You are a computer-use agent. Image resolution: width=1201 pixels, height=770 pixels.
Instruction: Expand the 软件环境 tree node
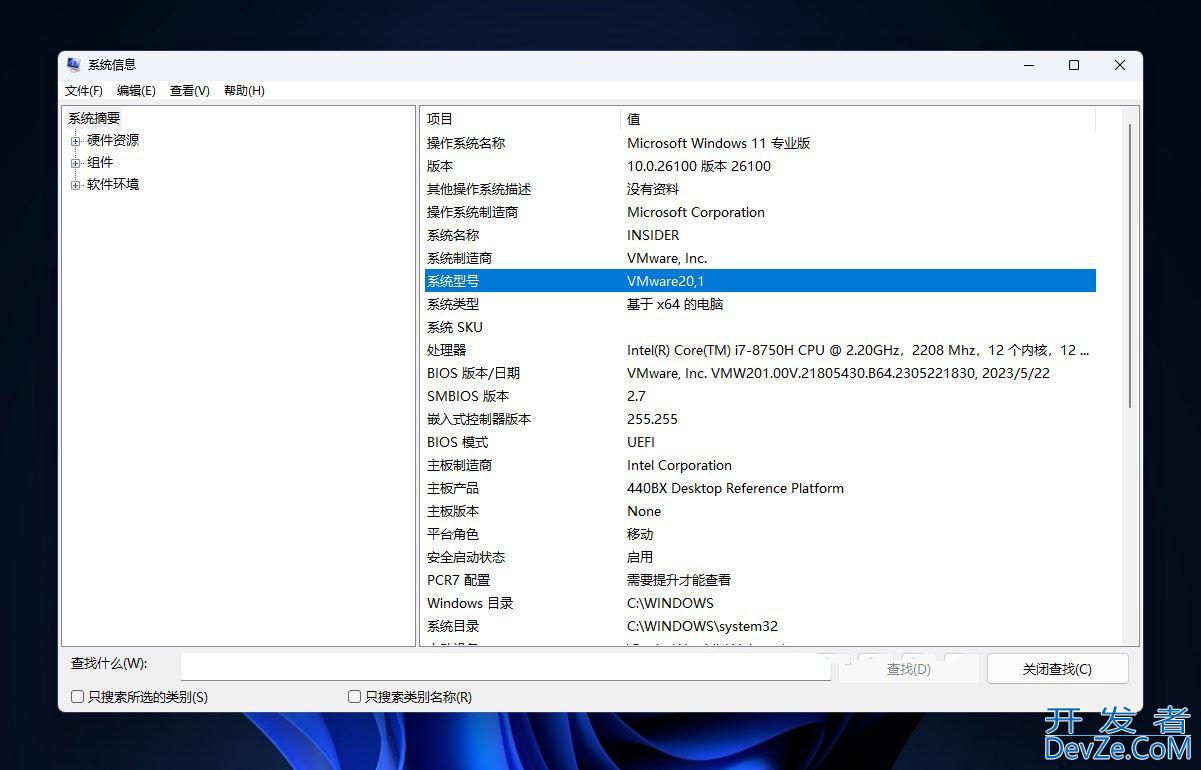[75, 185]
